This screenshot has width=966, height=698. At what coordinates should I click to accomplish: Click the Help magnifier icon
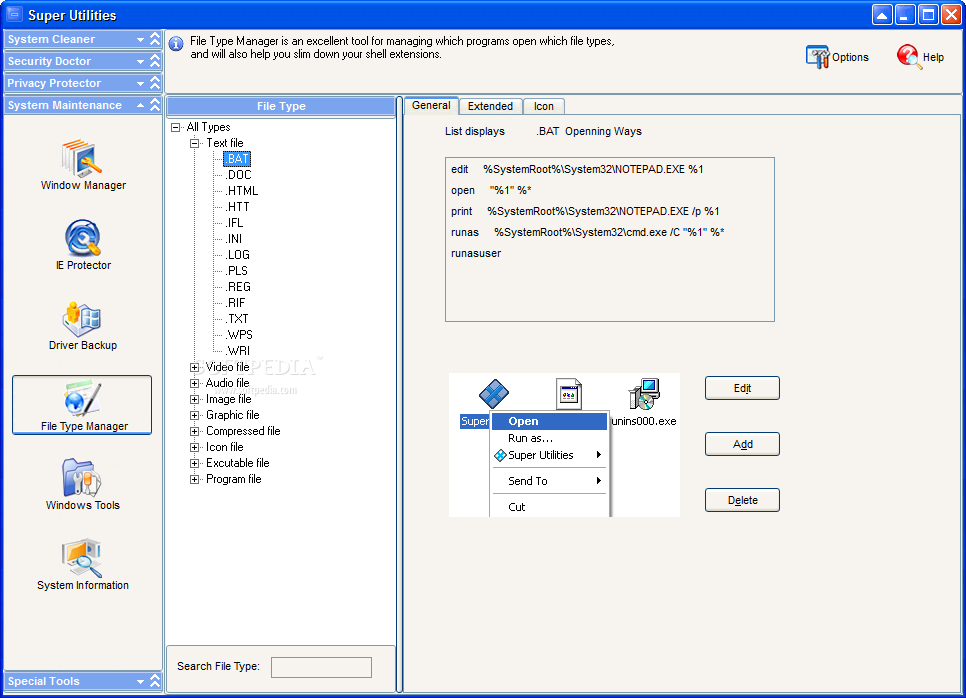[909, 57]
